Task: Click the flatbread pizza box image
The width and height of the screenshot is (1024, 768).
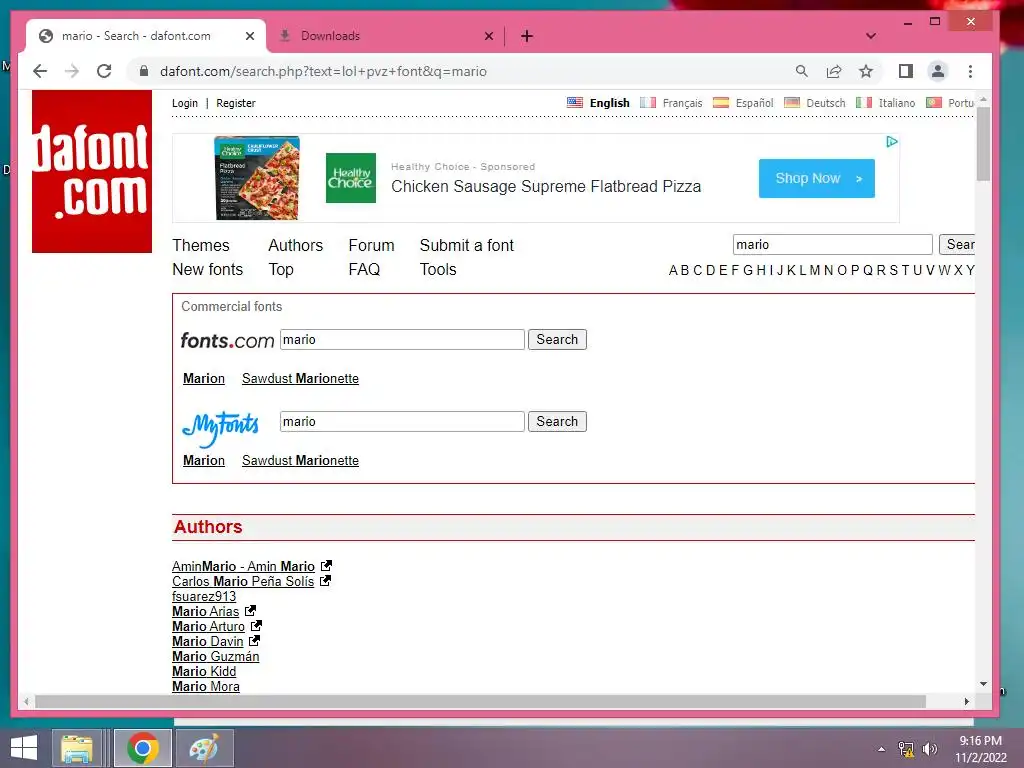Action: pos(257,178)
